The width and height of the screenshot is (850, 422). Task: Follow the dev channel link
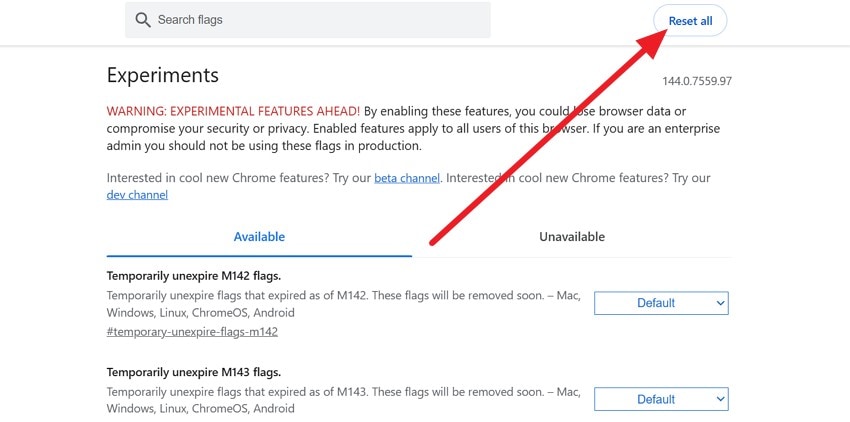pos(137,194)
